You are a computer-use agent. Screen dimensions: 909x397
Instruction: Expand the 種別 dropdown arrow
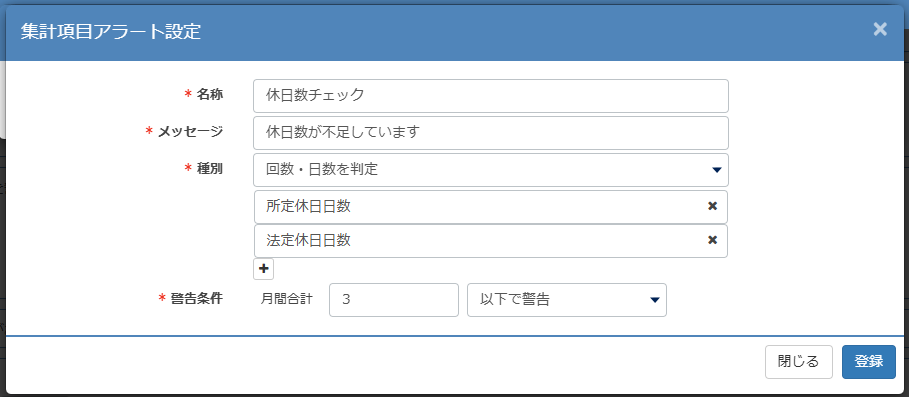pos(715,170)
